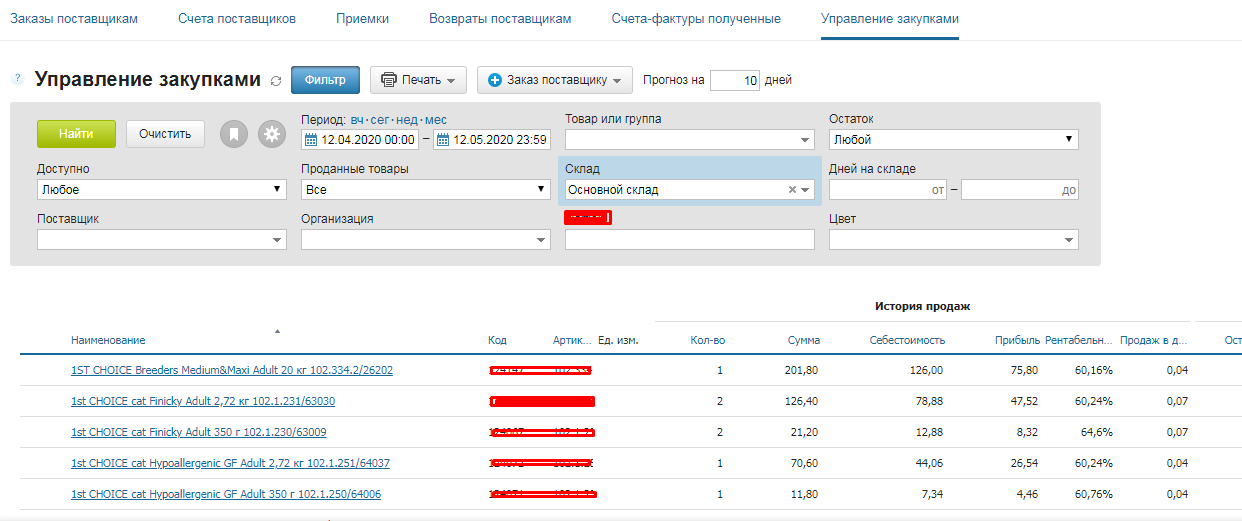
Task: Clear the Основной склад selection
Action: (792, 190)
